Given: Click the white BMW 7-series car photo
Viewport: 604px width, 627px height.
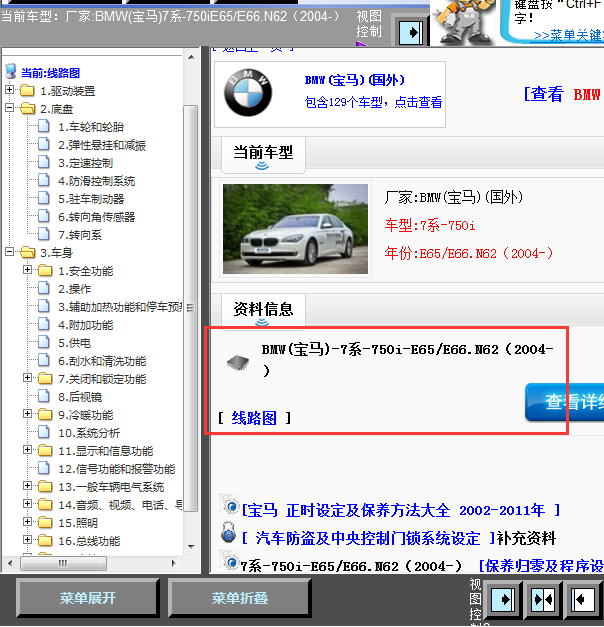Looking at the screenshot, I should pyautogui.click(x=295, y=229).
